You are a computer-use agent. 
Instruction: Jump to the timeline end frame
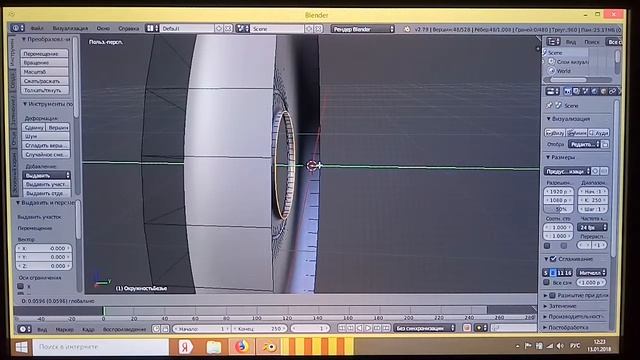(x=386, y=328)
